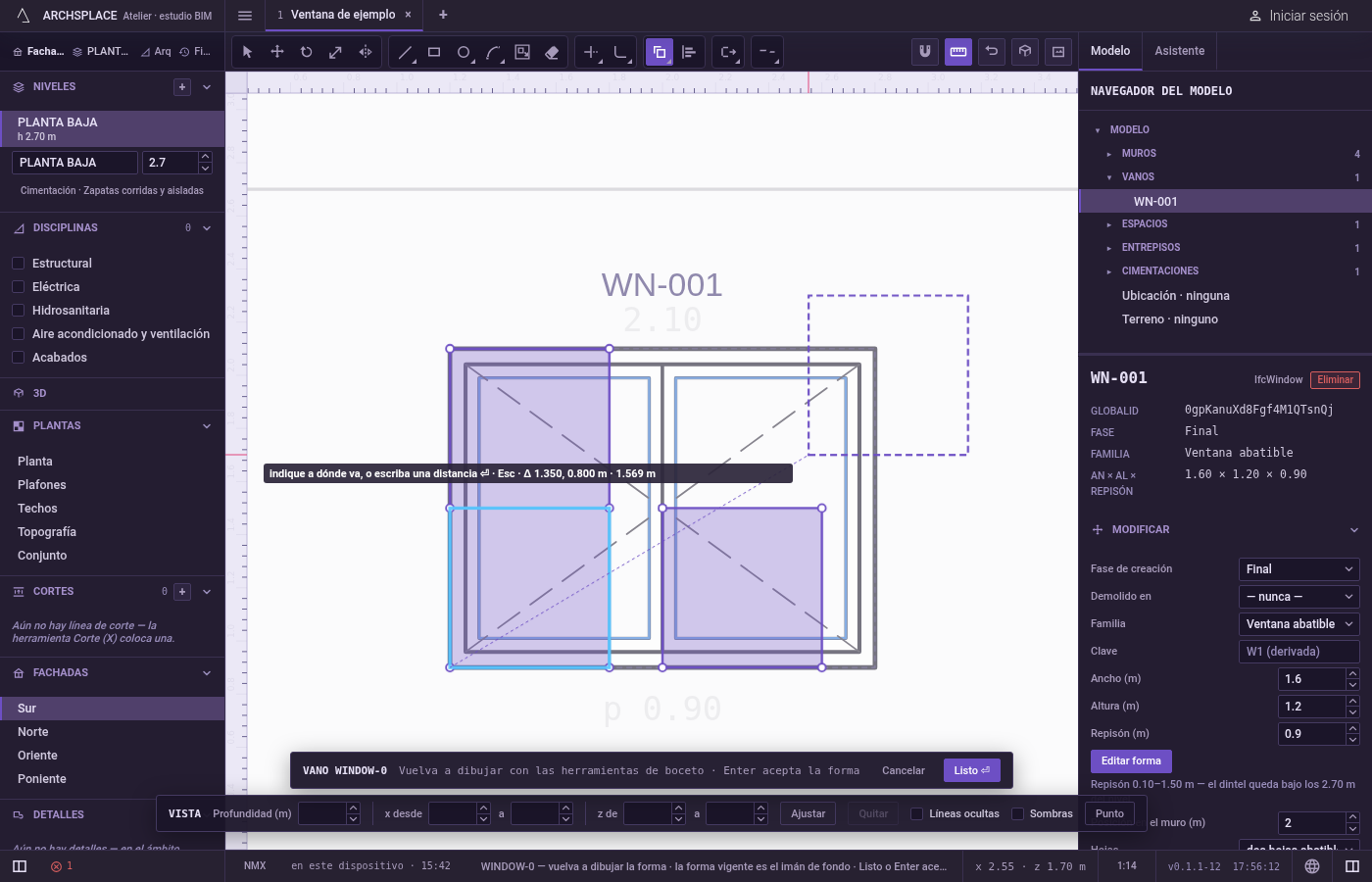Viewport: 1372px width, 882px height.
Task: Toggle the Acabados discipline checkbox
Action: pos(18,358)
